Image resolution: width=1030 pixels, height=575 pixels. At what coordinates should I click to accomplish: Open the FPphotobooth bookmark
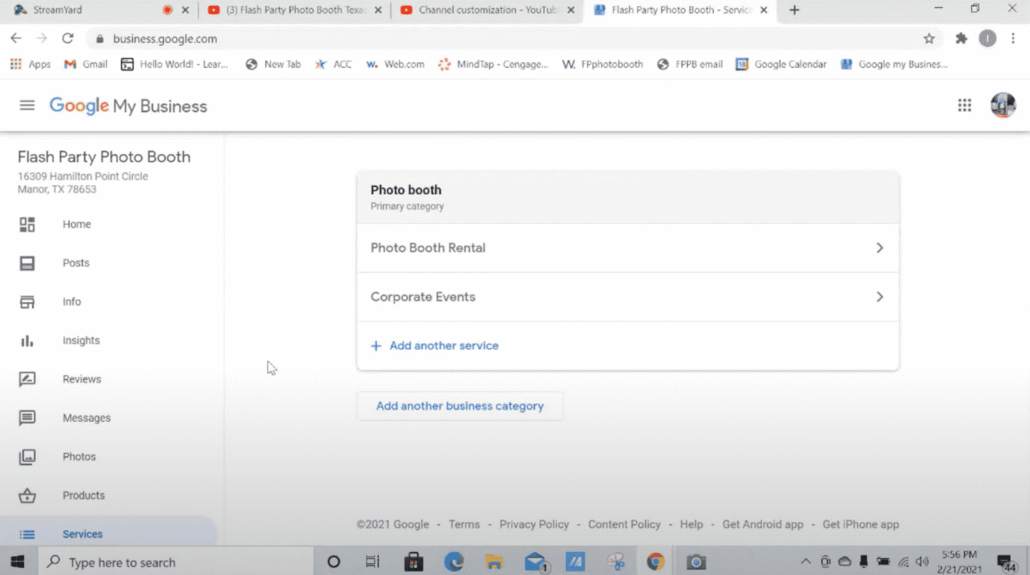click(602, 64)
